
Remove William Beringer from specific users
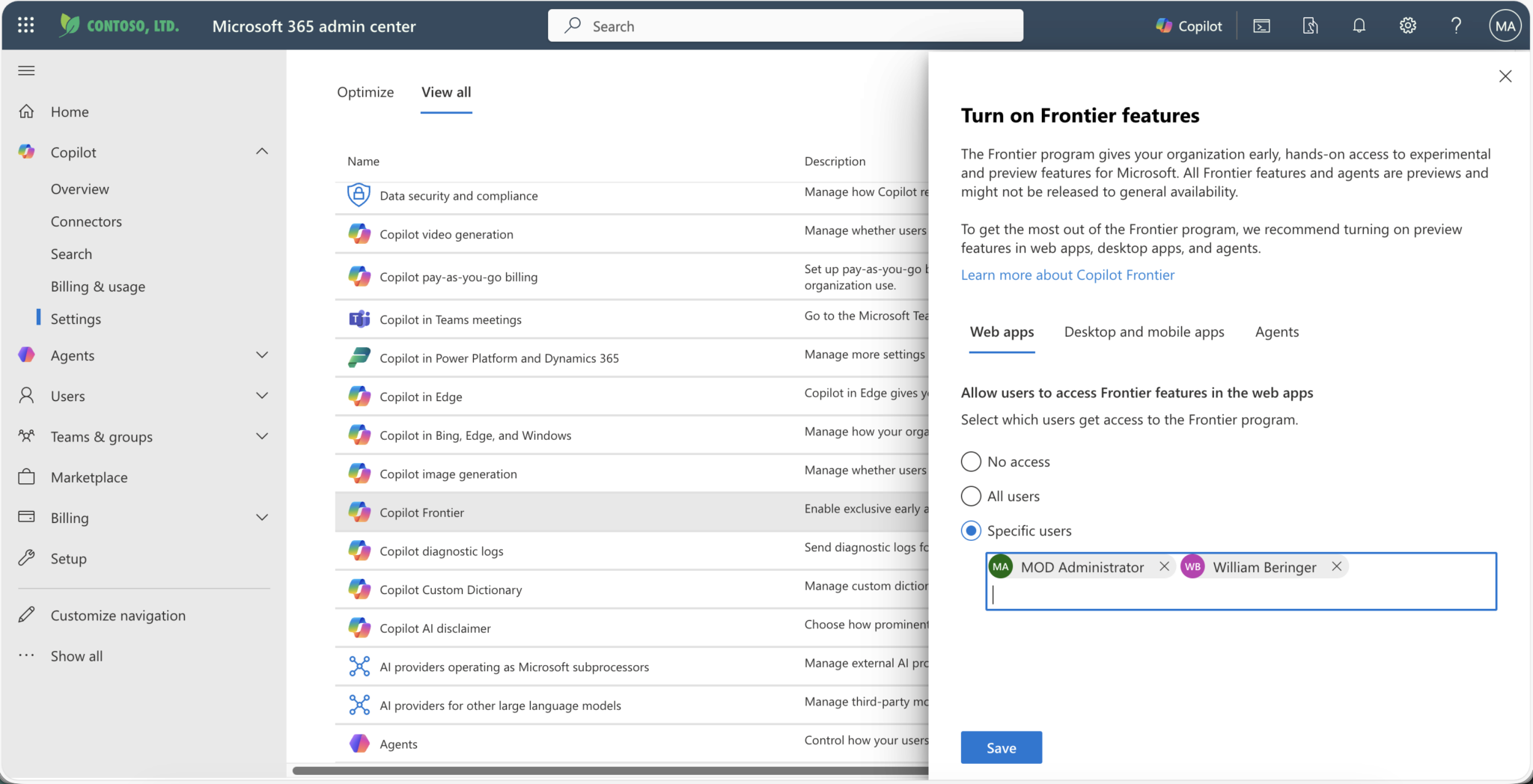point(1336,566)
